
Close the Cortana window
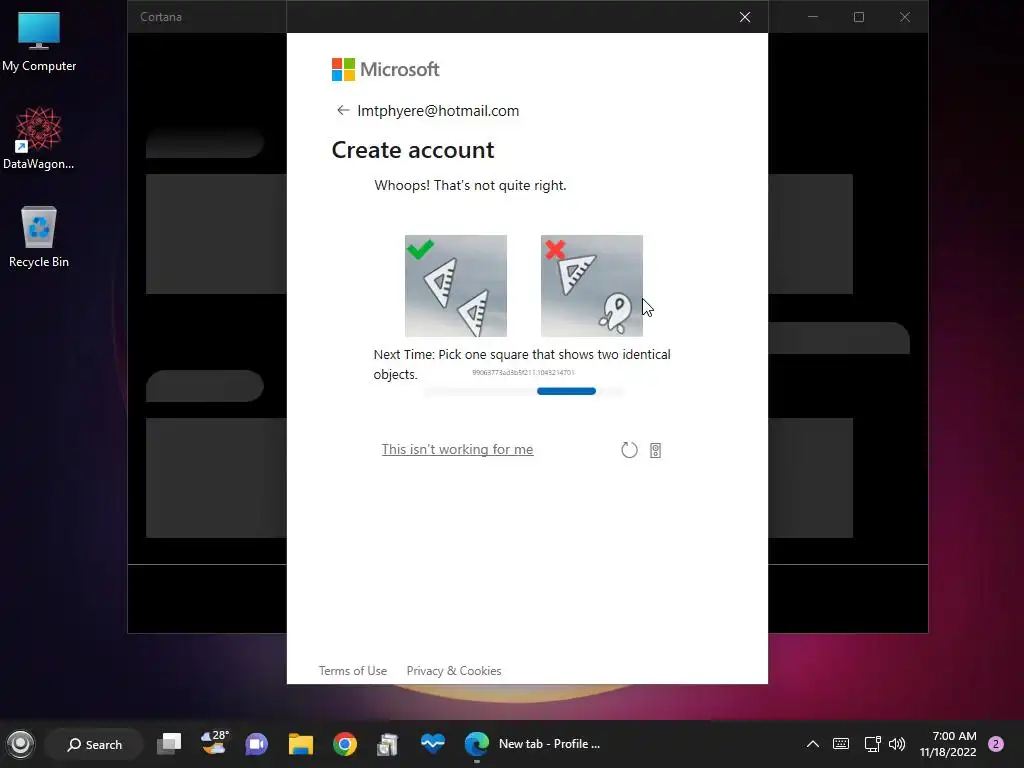tap(904, 17)
